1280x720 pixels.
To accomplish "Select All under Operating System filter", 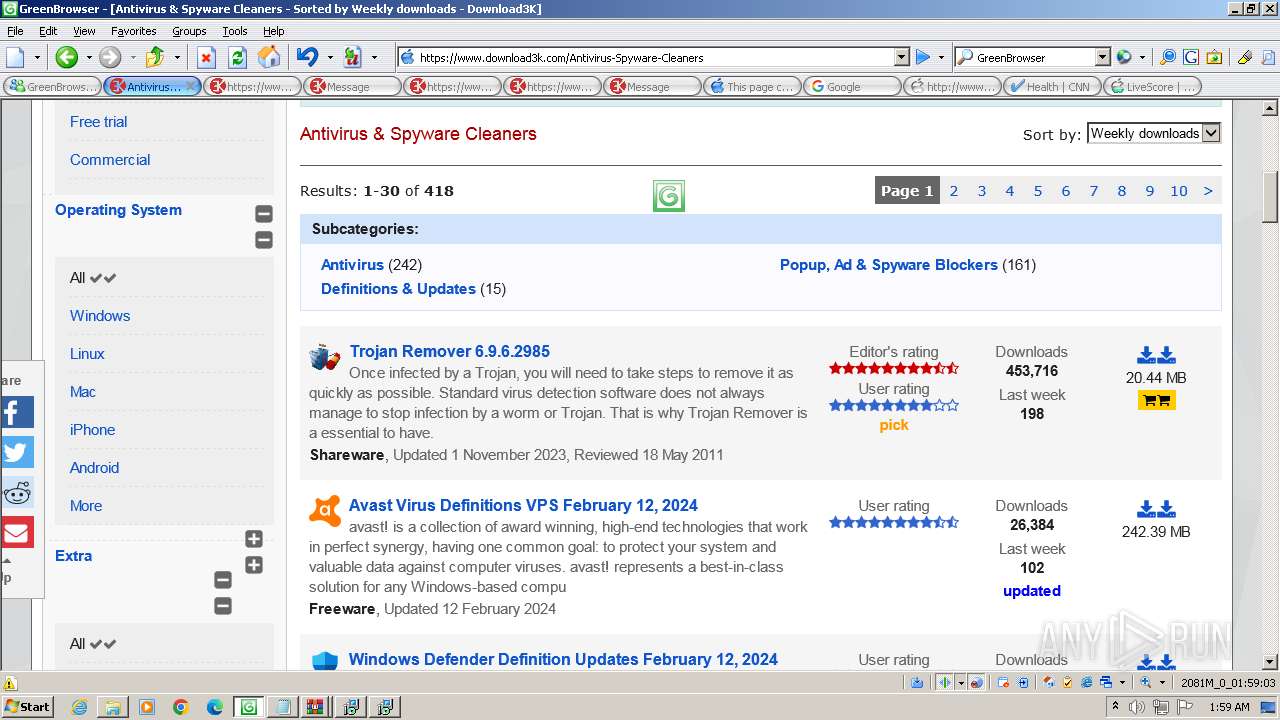I will [93, 278].
